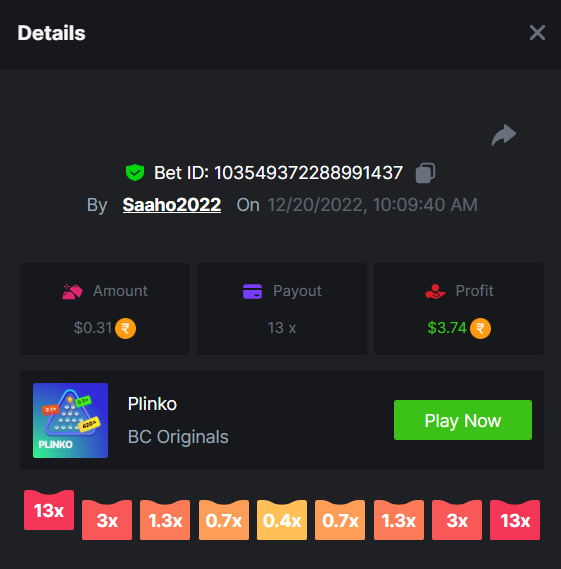Screen dimensions: 561x569
Task: Click the BC Originals provider label
Action: tap(178, 437)
